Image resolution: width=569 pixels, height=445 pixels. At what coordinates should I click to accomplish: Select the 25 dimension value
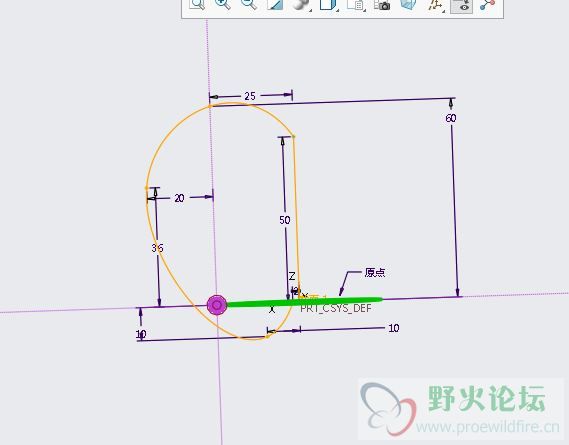tap(250, 96)
